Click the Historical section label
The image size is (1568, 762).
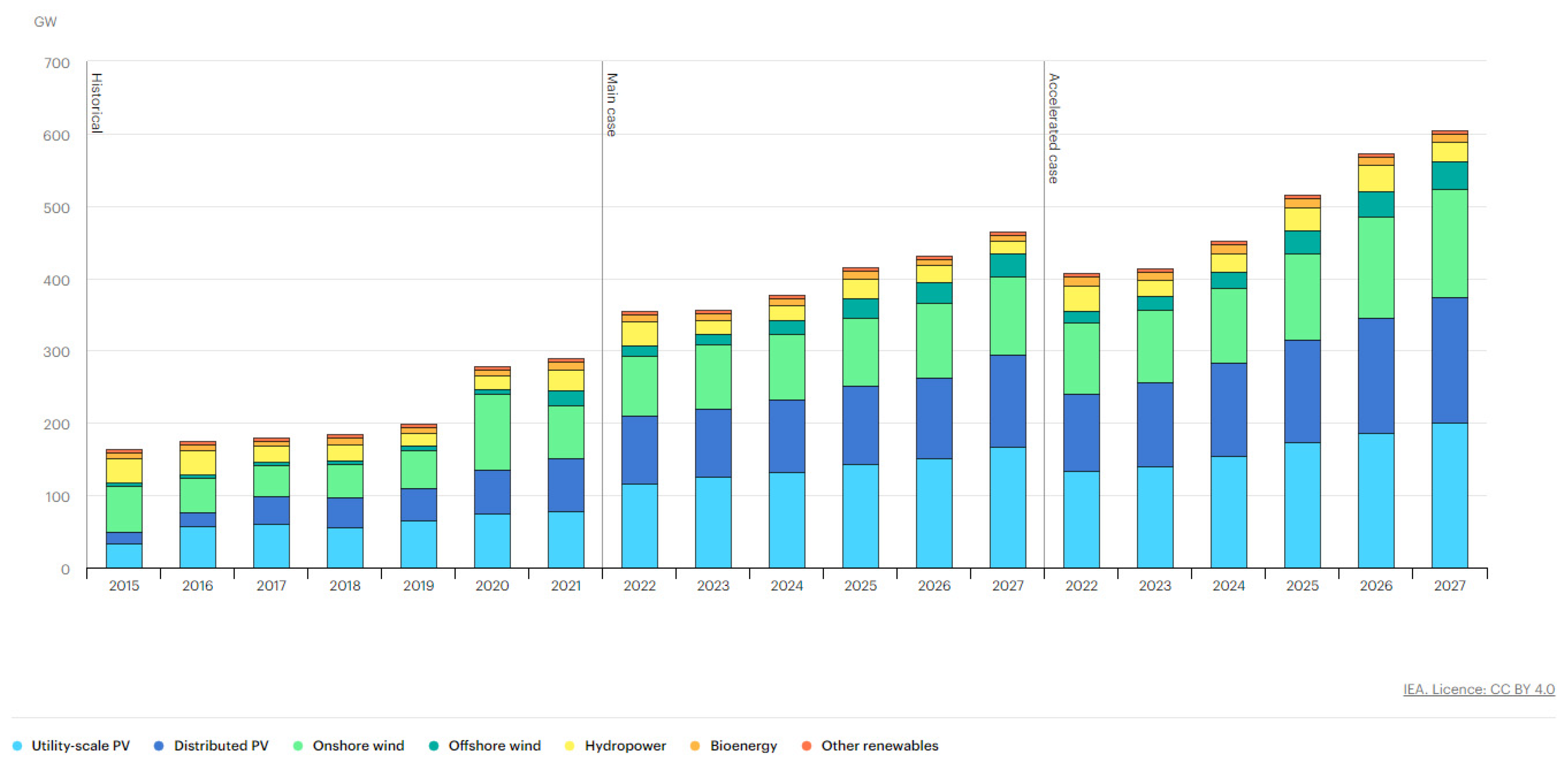coord(96,103)
